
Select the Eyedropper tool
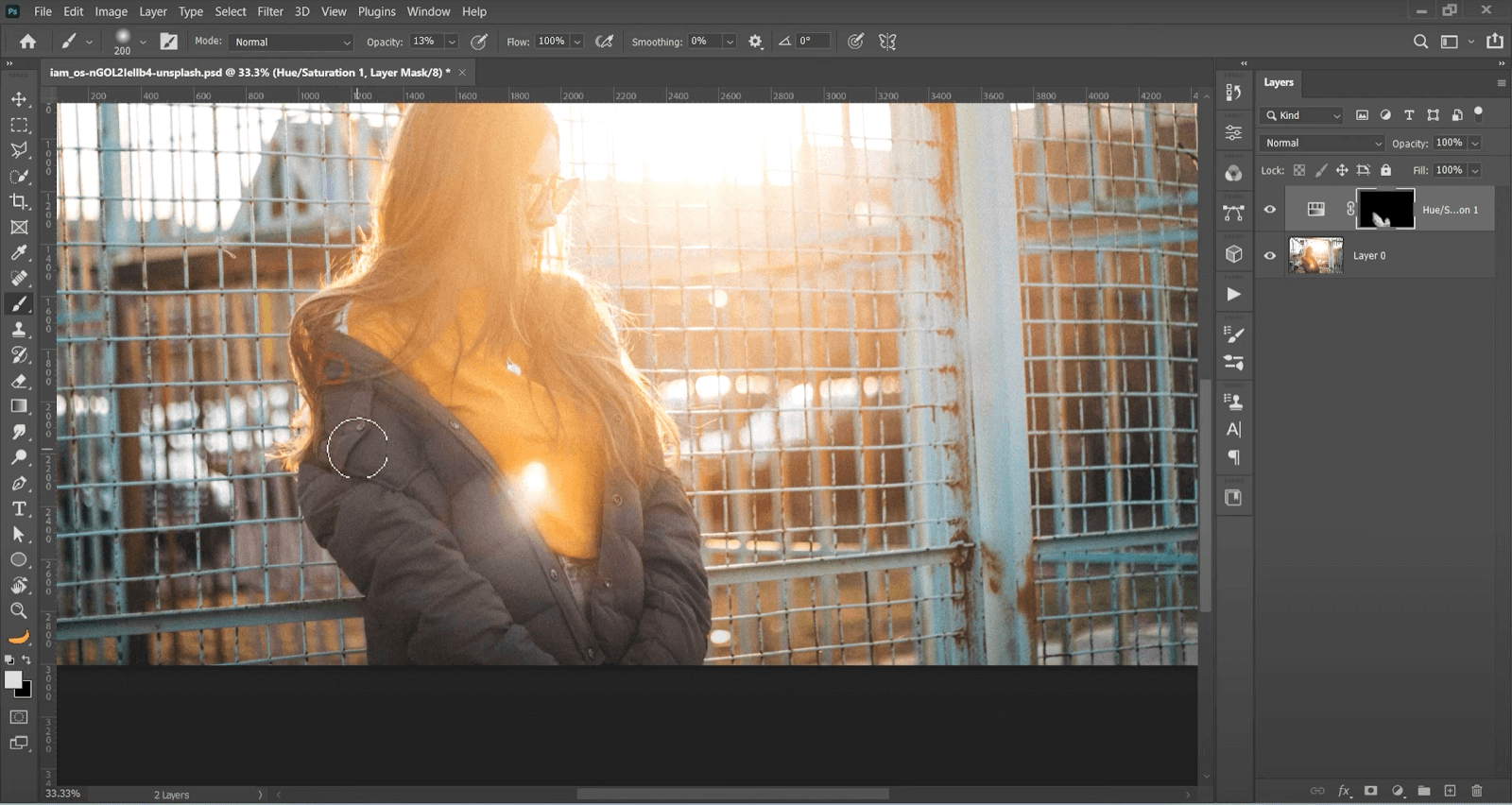pyautogui.click(x=19, y=252)
